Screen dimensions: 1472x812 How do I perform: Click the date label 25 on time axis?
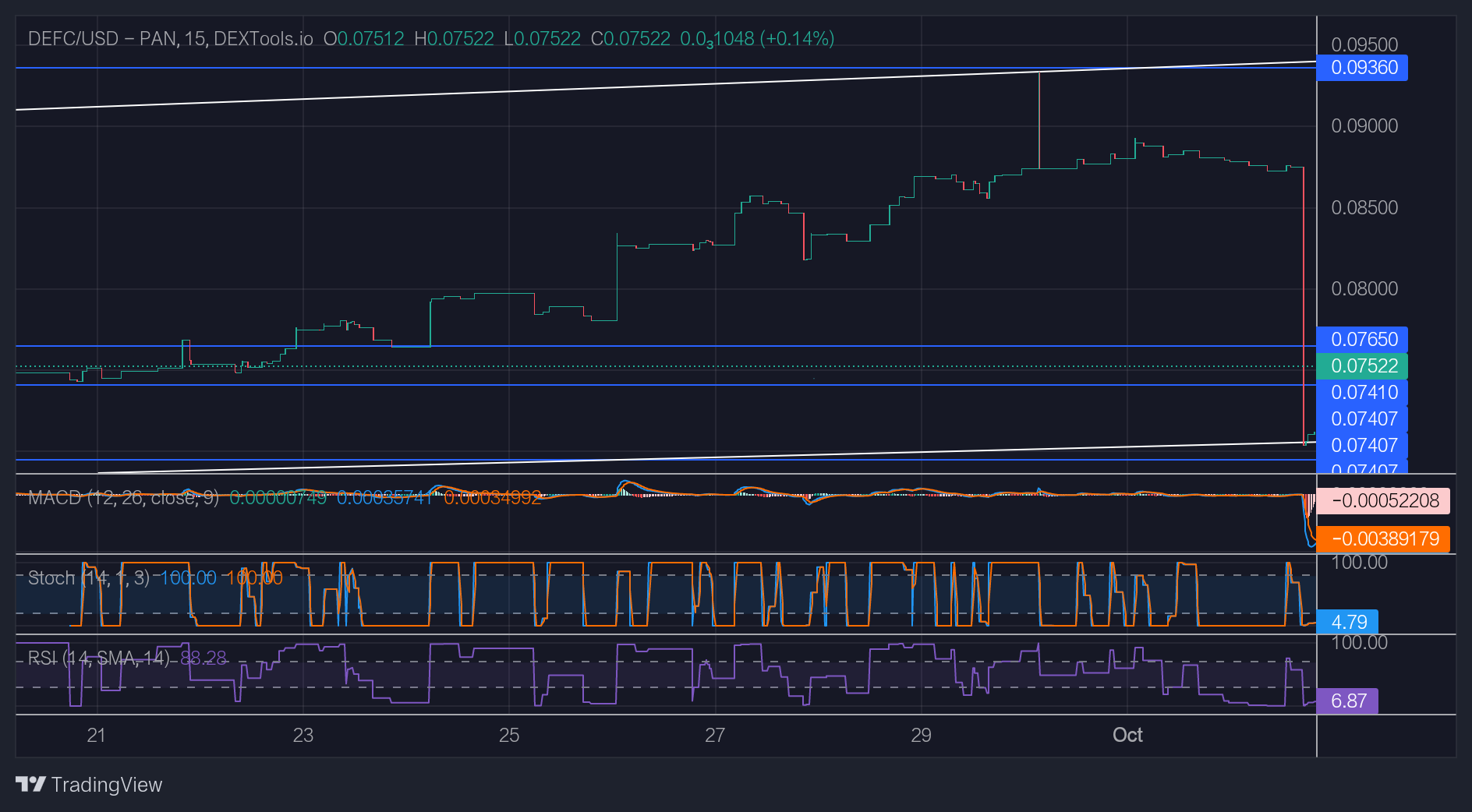coord(509,736)
